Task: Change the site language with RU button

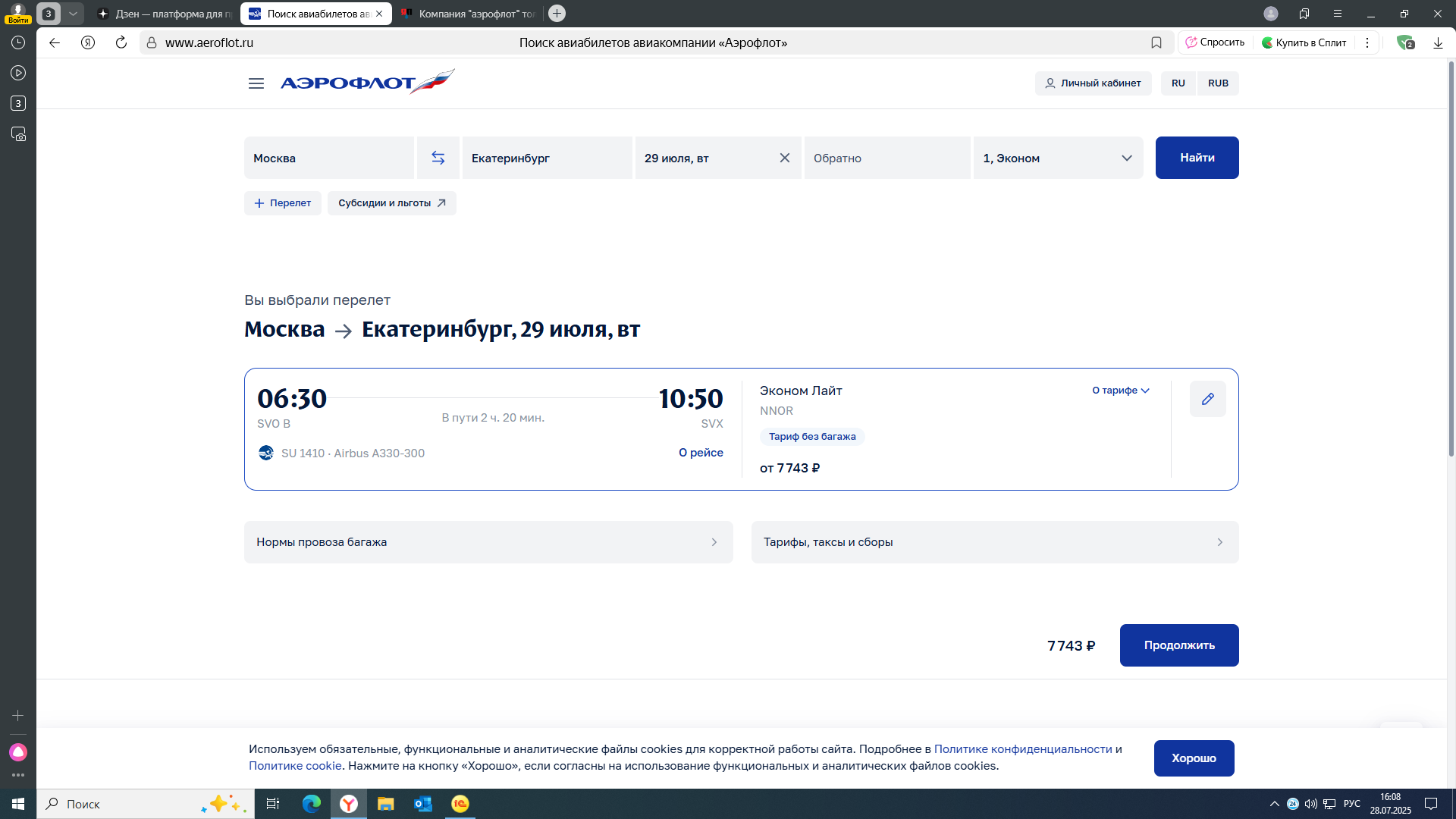Action: coord(1178,83)
